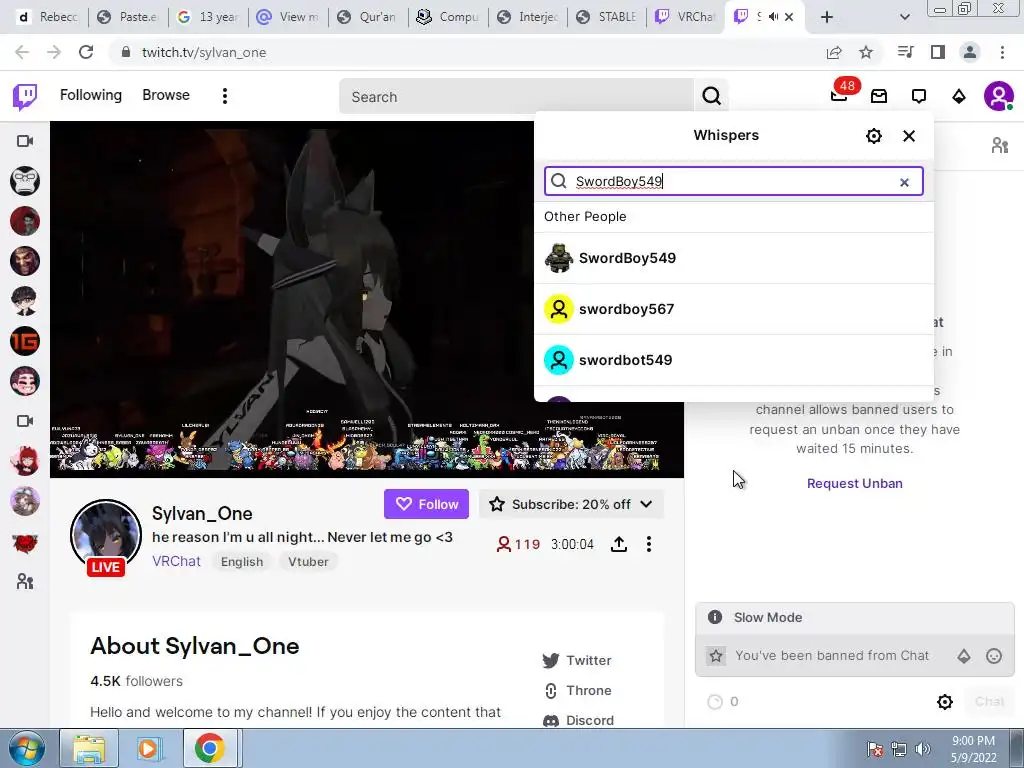The width and height of the screenshot is (1024, 768).
Task: Open the mail envelope icon in top bar
Action: coord(879,97)
